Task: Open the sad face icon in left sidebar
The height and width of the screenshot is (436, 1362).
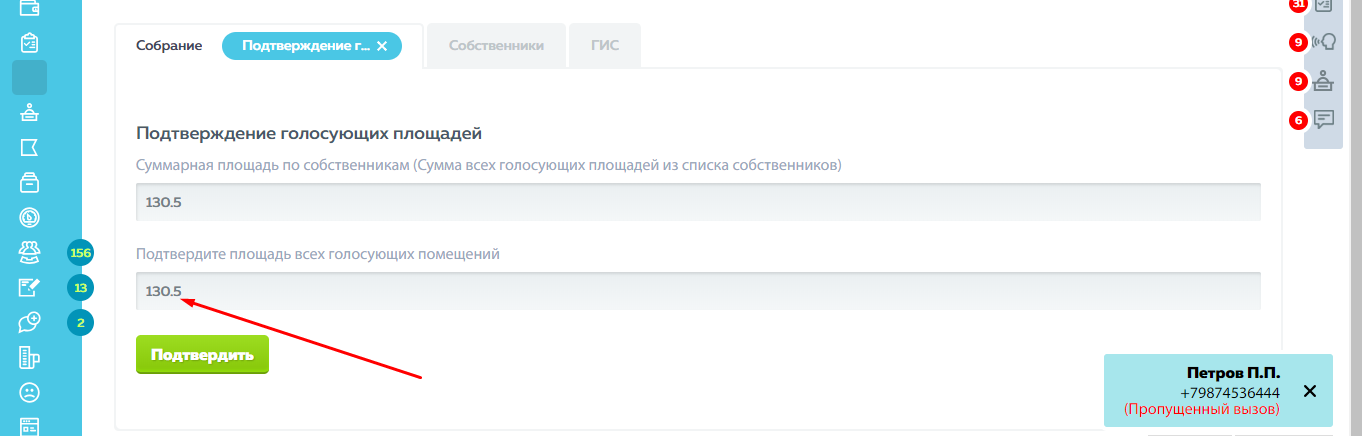Action: click(29, 391)
